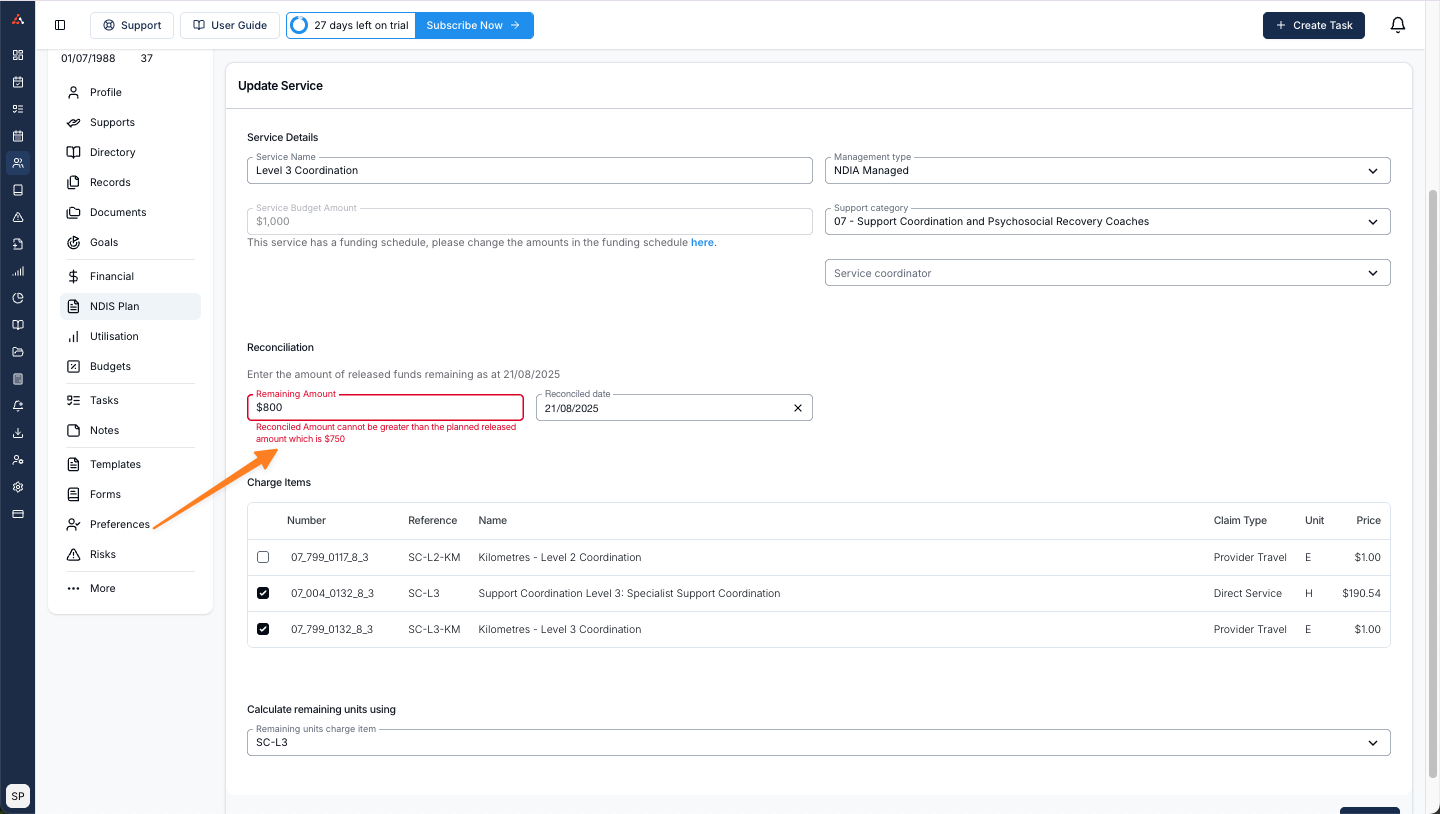Open Goals in the client menu

point(130,242)
